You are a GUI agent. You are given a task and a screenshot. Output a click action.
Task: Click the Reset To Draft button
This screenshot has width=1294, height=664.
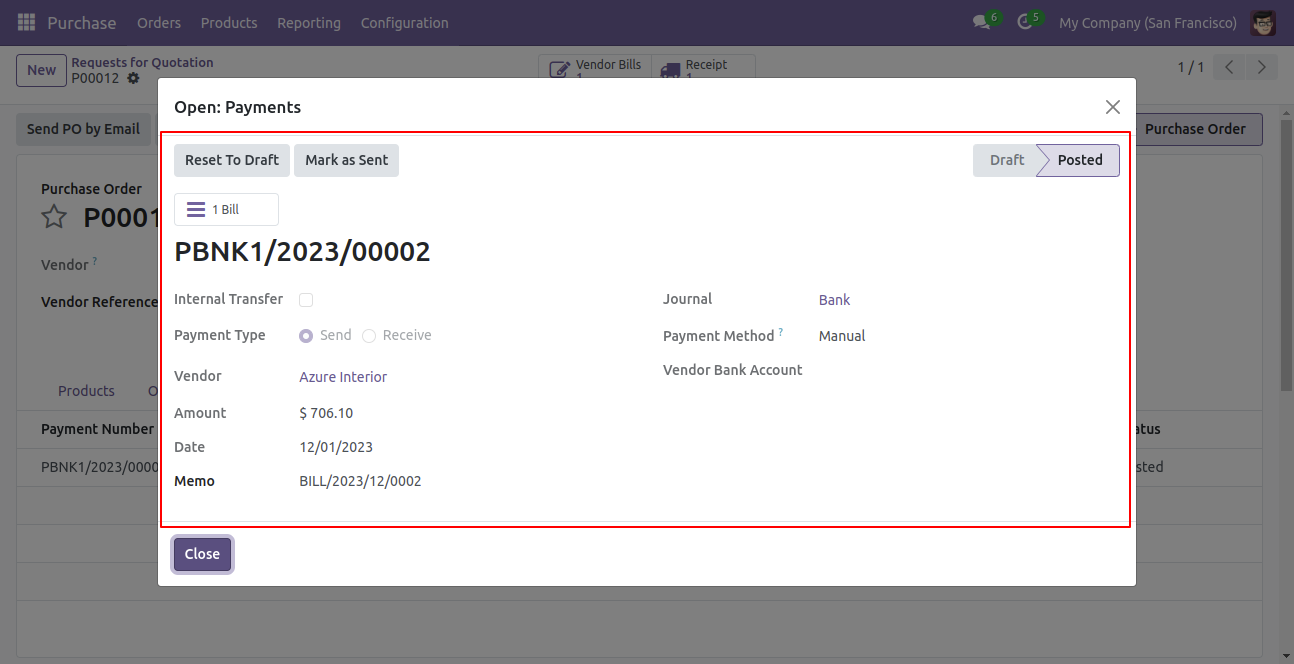point(232,160)
